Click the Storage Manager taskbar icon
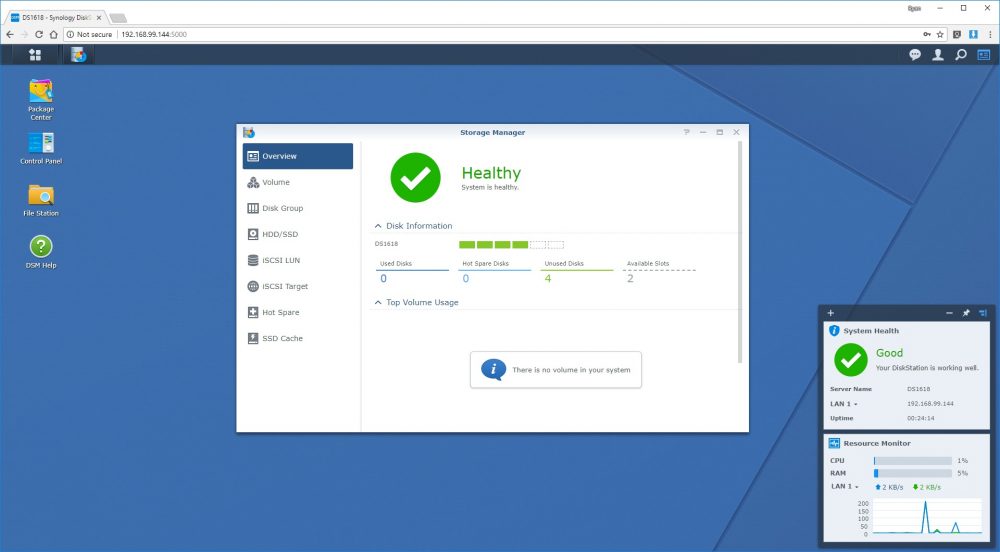 (78, 55)
